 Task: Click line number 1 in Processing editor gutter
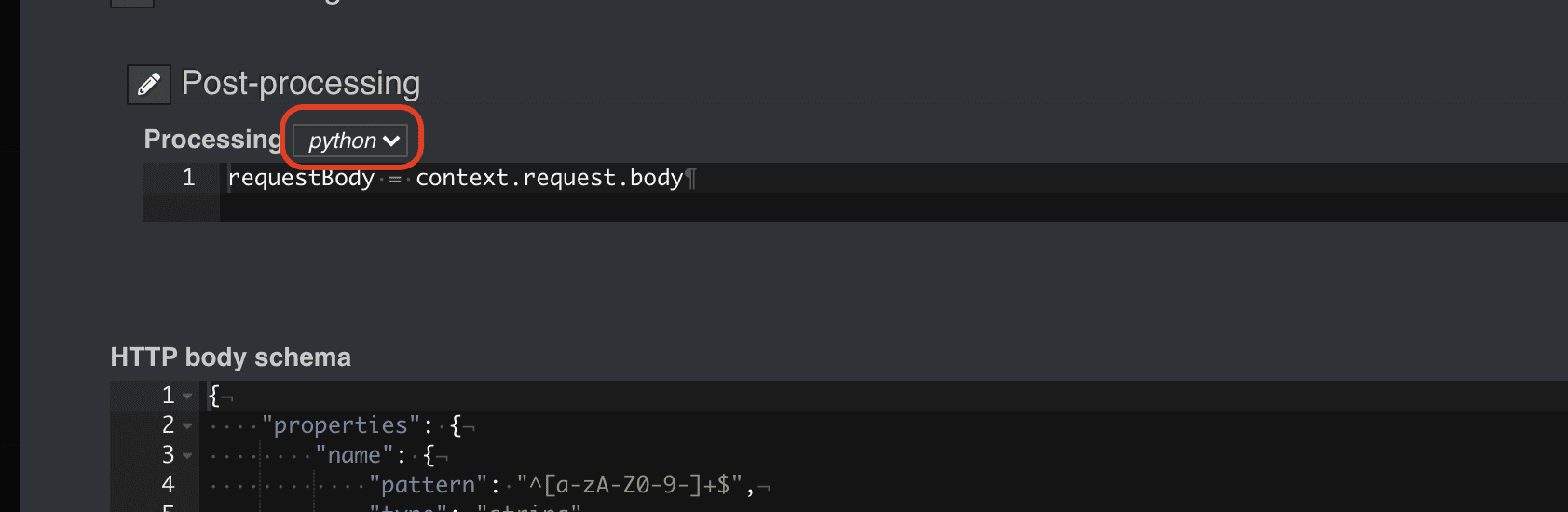pos(188,178)
